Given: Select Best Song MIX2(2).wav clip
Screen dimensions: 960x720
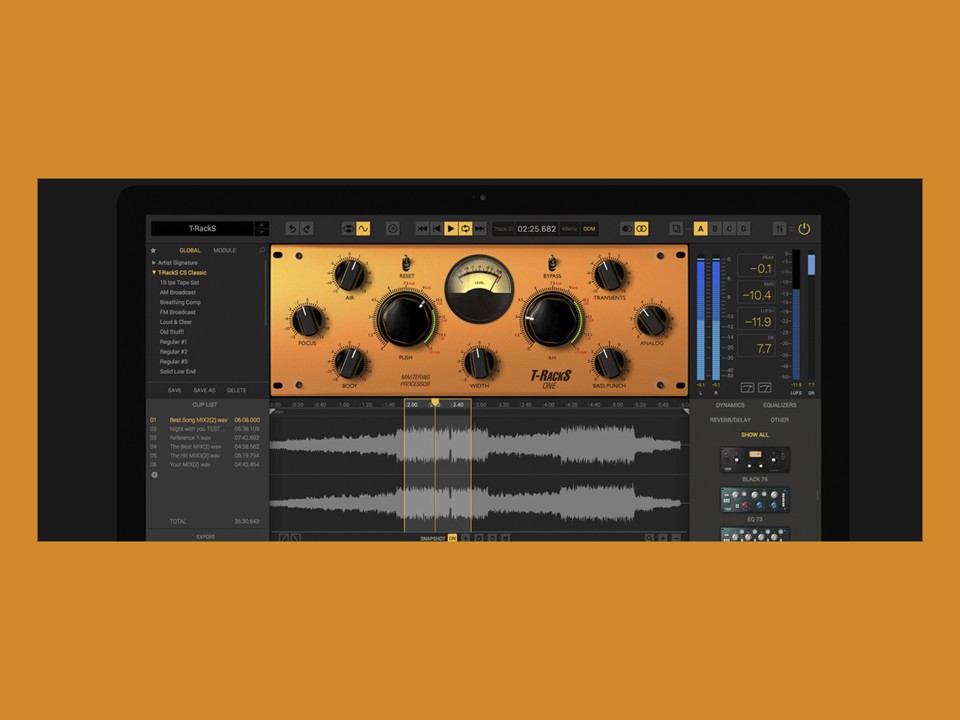Looking at the screenshot, I should 205,420.
